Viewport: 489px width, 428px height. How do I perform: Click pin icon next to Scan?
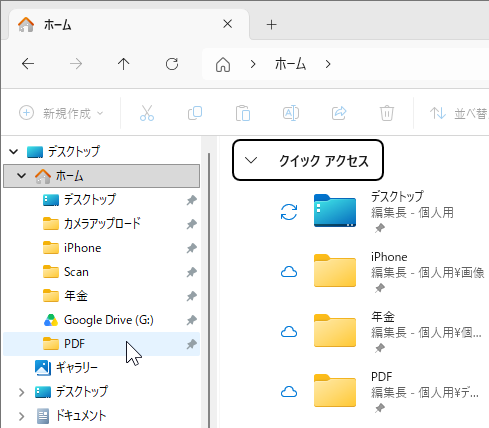tap(191, 272)
